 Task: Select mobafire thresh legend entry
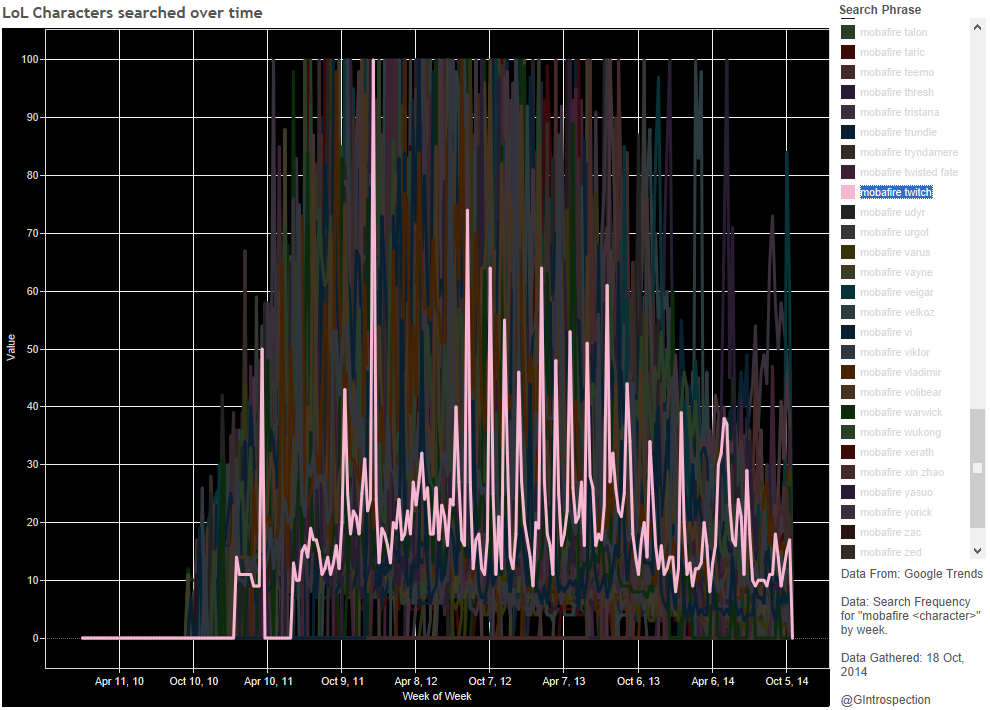(x=896, y=92)
